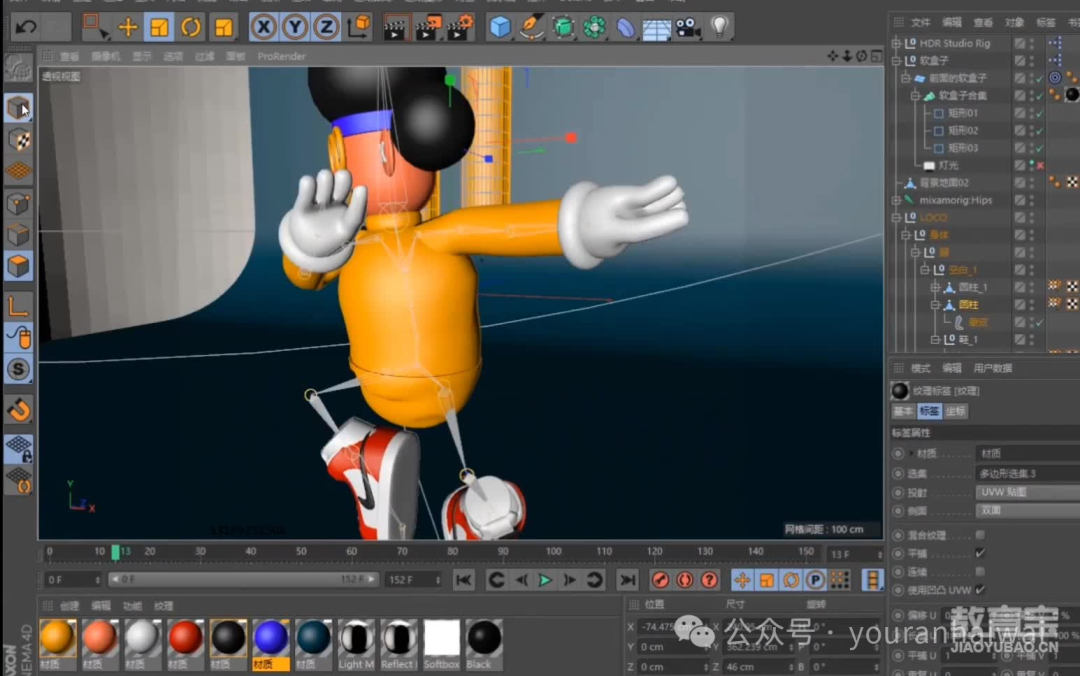Toggle the Autokeying button
Screen dimensions: 1080x676
tap(685, 580)
